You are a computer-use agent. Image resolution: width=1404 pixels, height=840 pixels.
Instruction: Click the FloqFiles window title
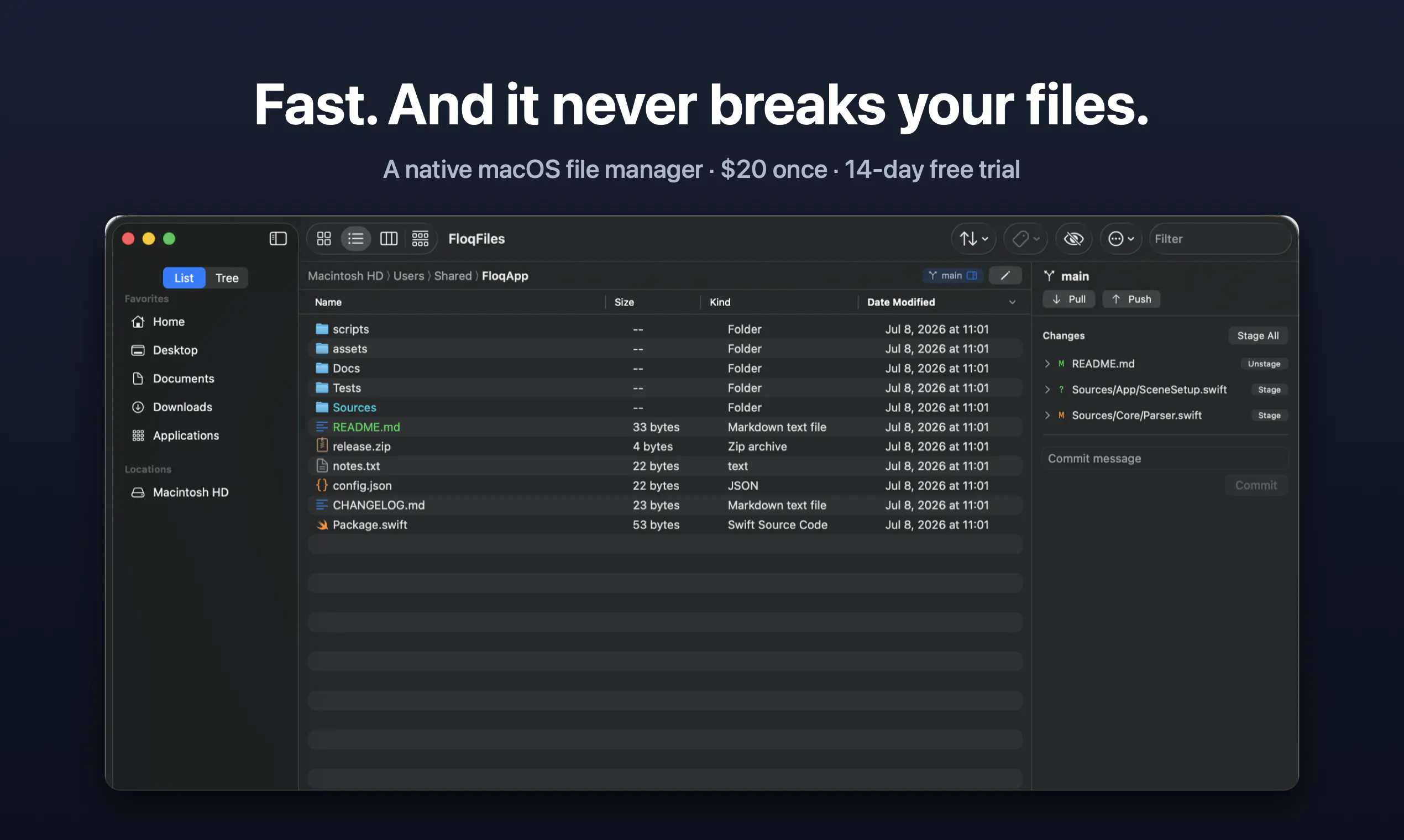[x=476, y=239]
